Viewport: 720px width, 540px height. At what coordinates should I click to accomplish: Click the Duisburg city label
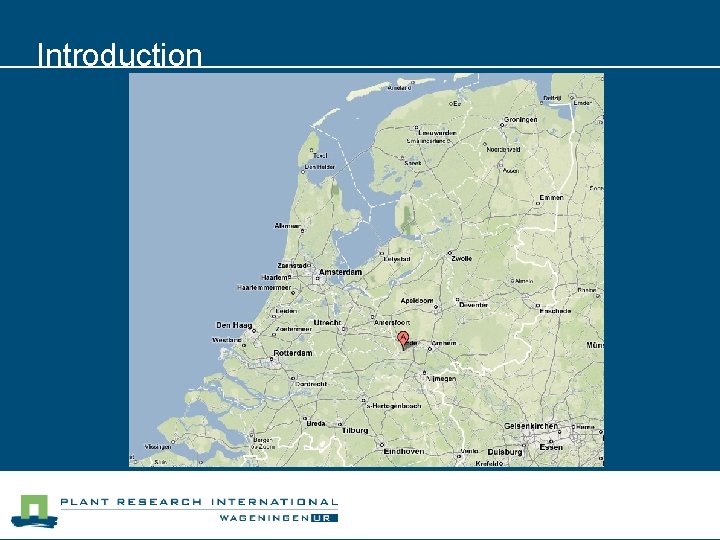point(505,452)
